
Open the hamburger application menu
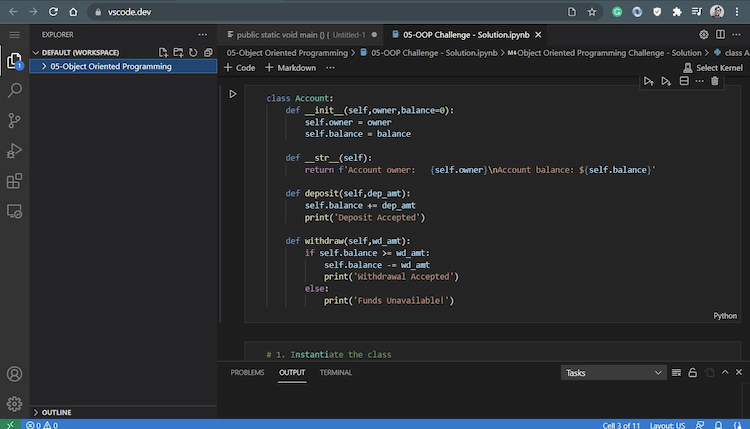(x=14, y=35)
